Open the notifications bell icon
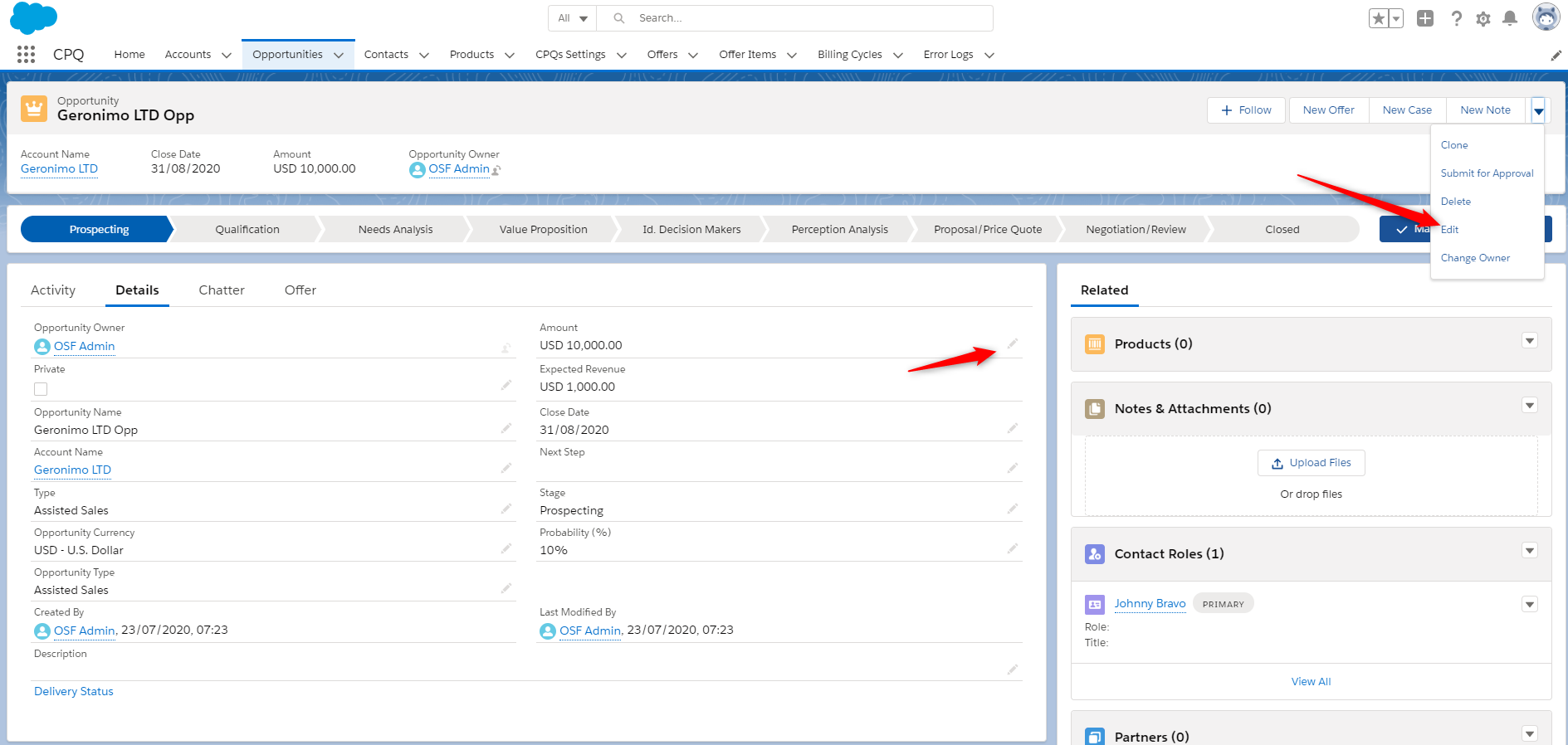 pos(1511,18)
